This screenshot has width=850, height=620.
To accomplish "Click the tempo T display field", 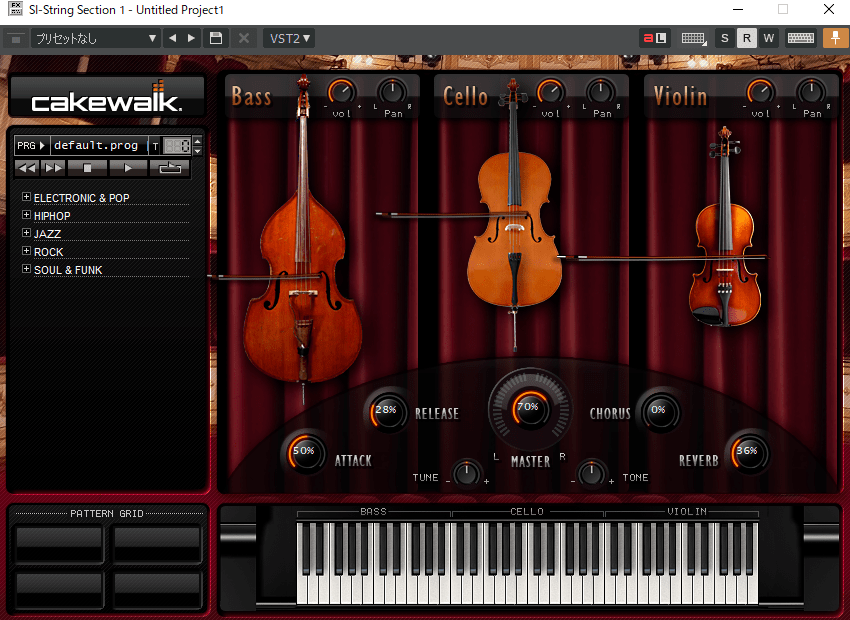I will (171, 146).
